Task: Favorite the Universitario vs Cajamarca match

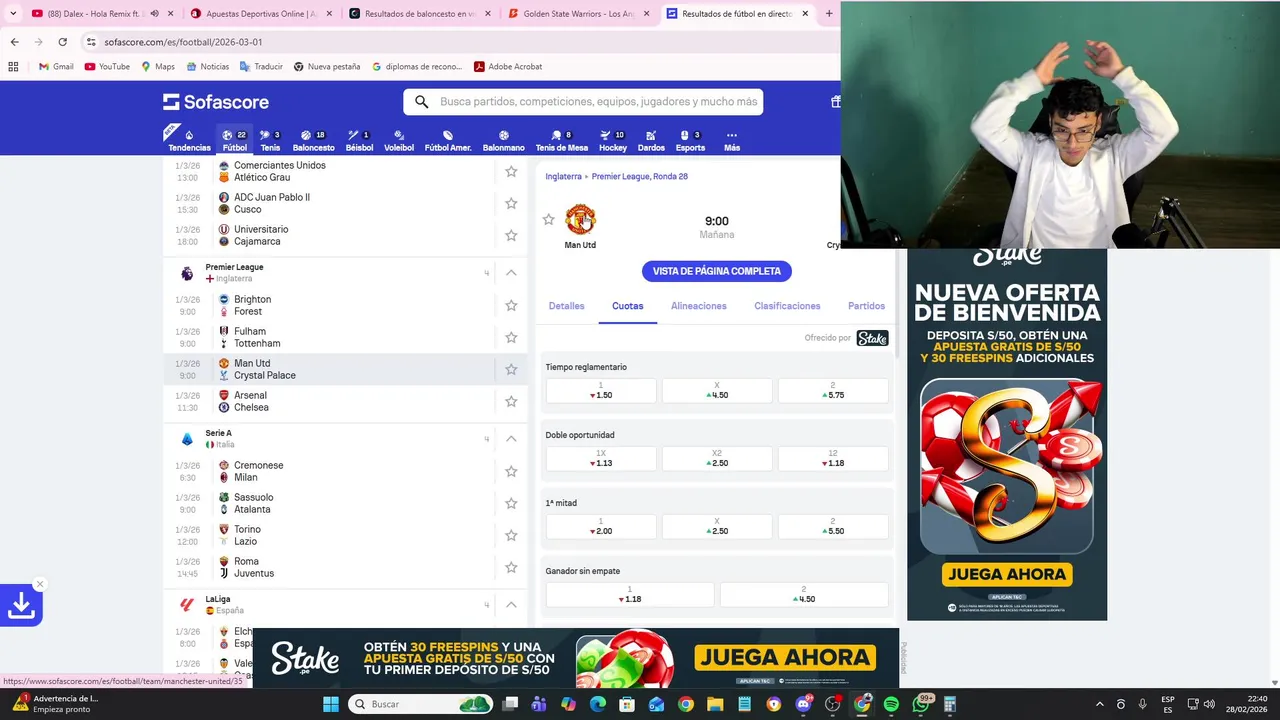Action: pos(511,235)
